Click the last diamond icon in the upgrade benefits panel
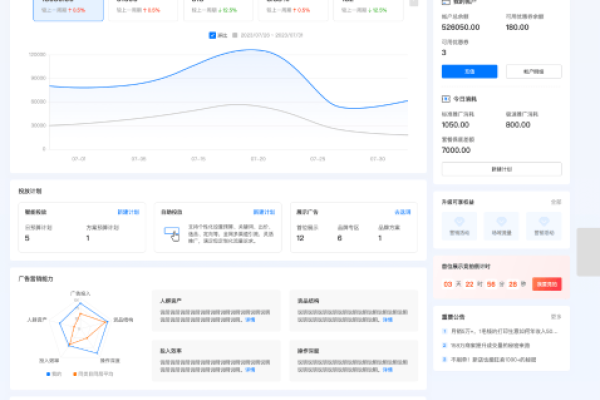Screen dimensions: 600x400 pos(544,221)
